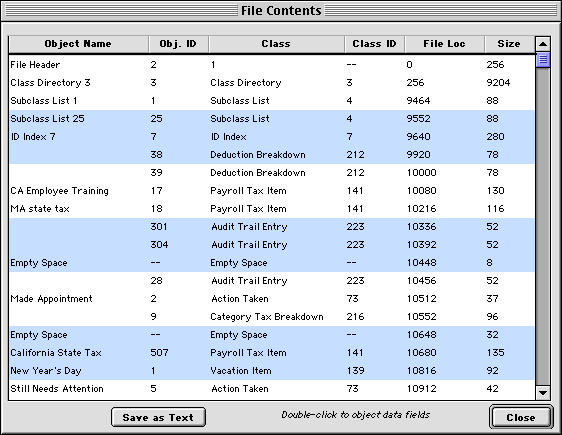Select the CA Employee Training row
Viewport: 562px width, 435px height.
coord(272,191)
